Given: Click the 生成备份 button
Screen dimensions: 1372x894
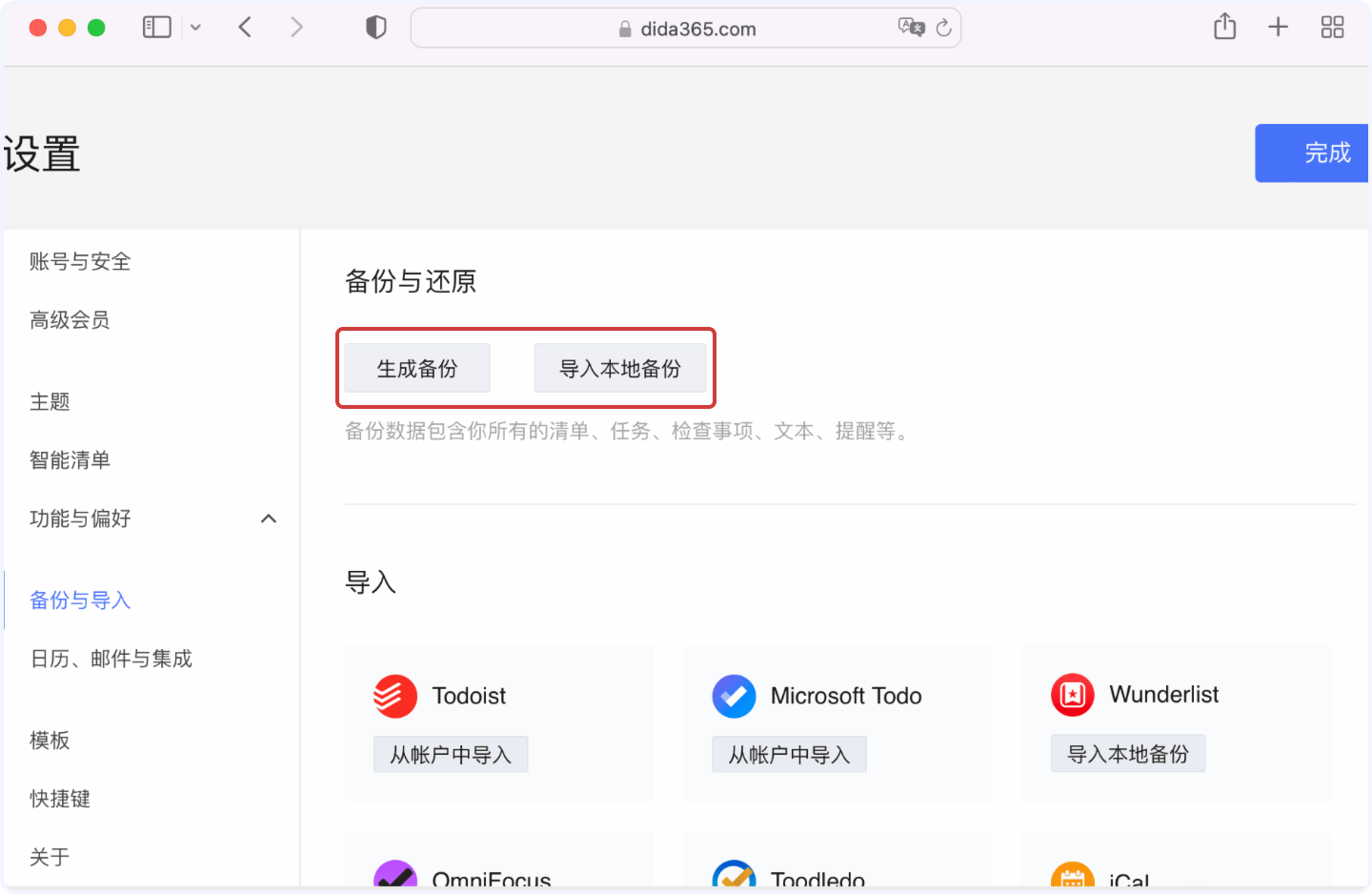Looking at the screenshot, I should [417, 368].
